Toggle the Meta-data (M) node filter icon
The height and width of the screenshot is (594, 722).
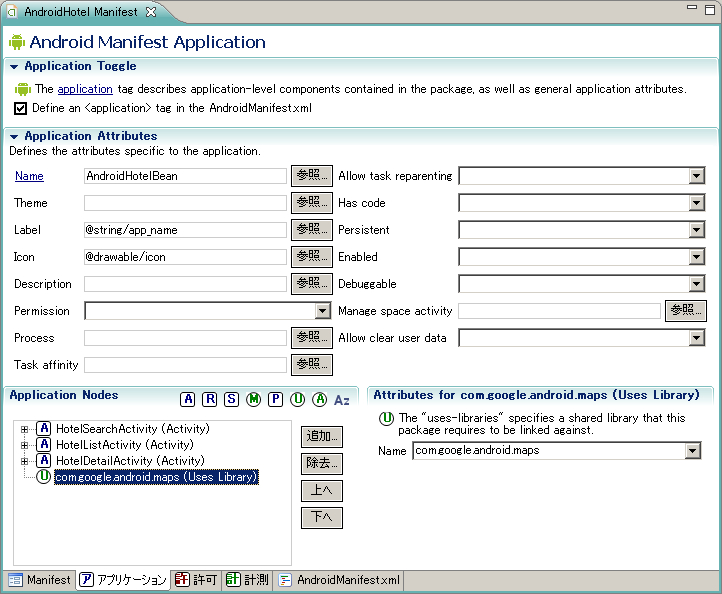[253, 399]
